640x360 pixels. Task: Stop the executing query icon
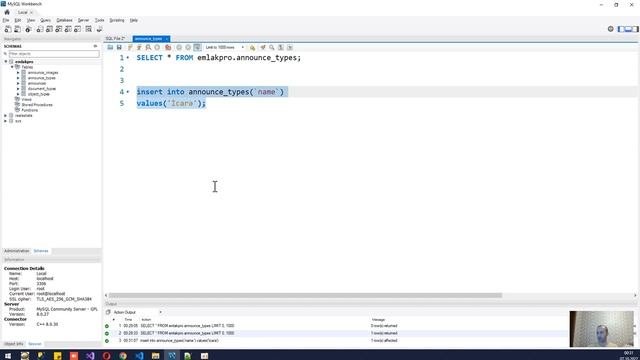click(157, 48)
